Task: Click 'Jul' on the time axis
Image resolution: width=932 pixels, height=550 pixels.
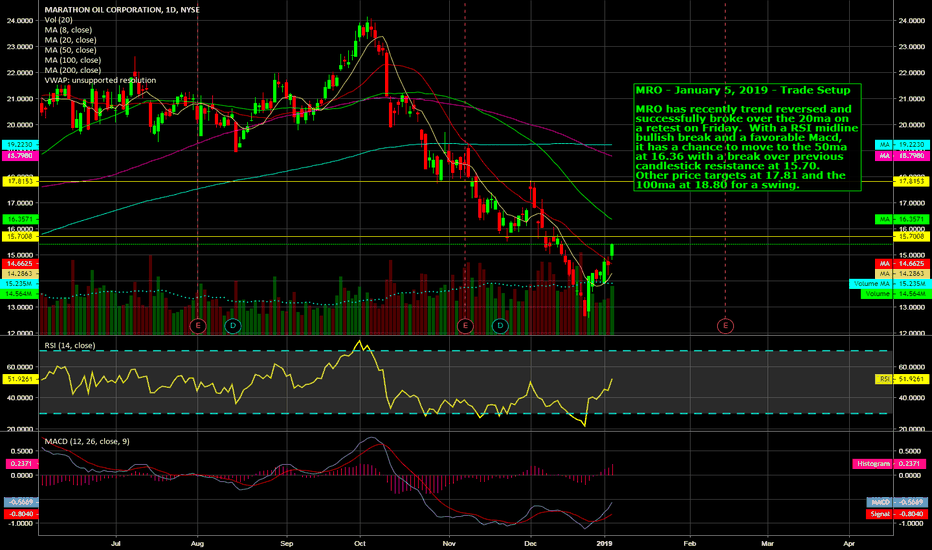Action: (116, 543)
